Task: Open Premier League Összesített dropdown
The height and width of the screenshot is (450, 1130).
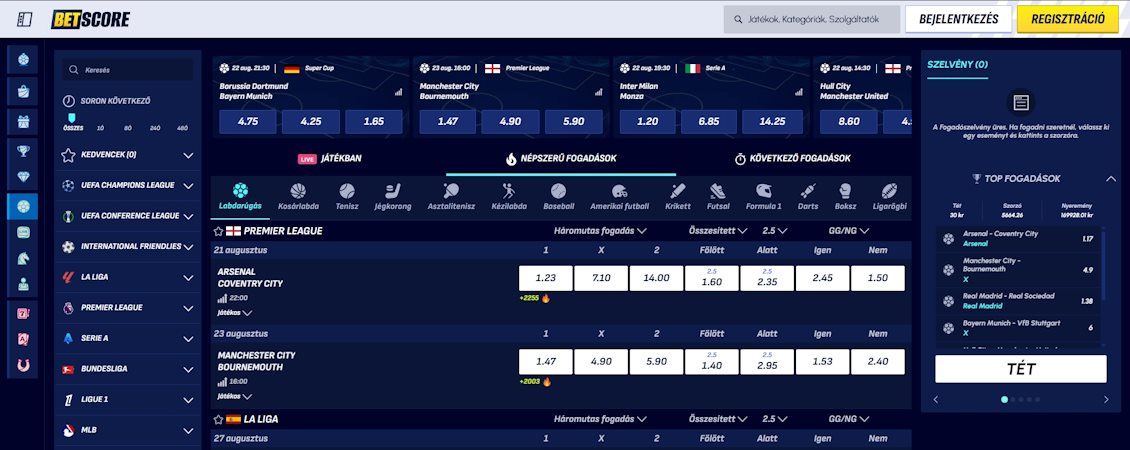Action: [x=718, y=231]
